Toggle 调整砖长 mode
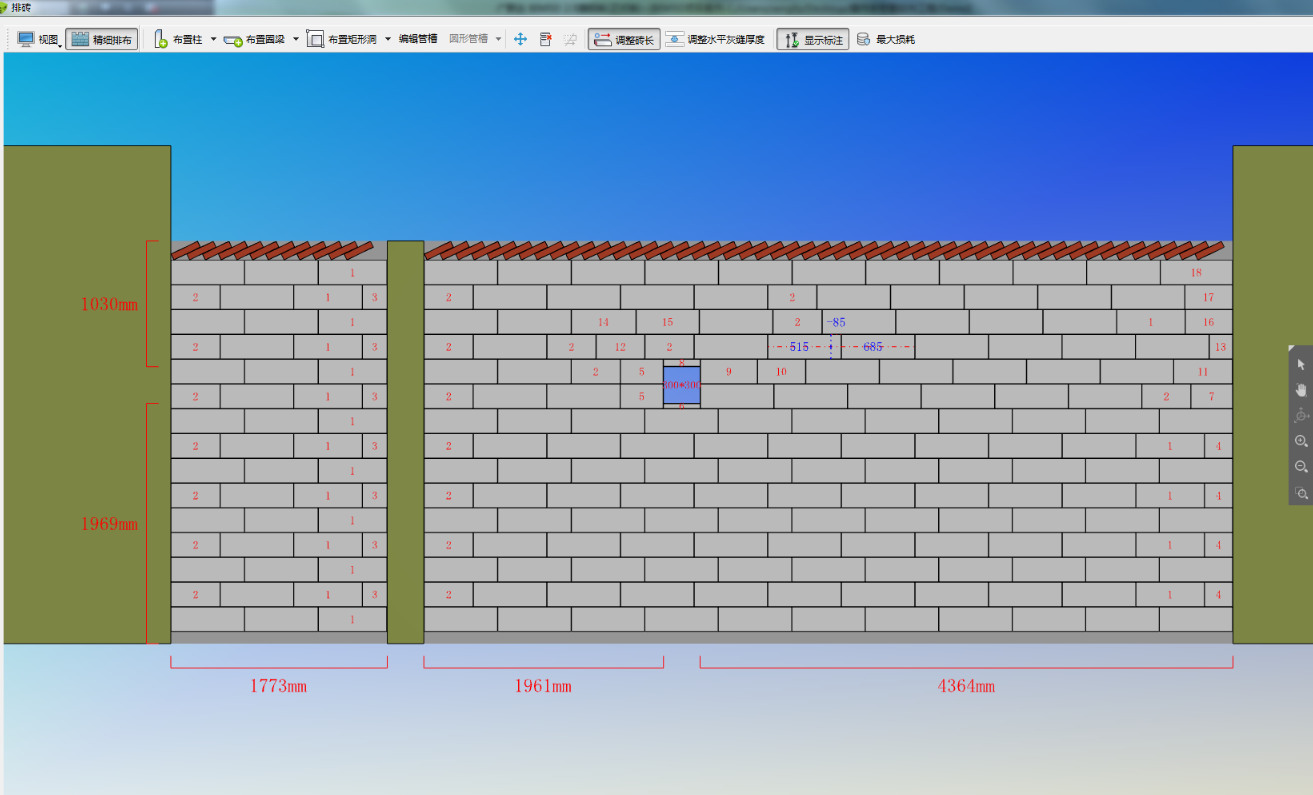The width and height of the screenshot is (1313, 795). pos(624,40)
